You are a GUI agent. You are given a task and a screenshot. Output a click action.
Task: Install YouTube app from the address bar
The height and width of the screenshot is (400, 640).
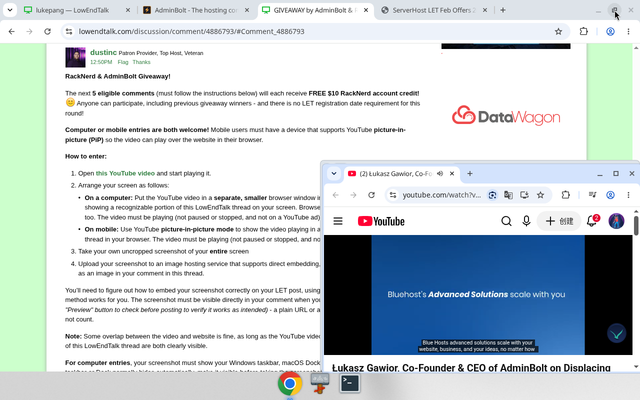pyautogui.click(x=524, y=195)
